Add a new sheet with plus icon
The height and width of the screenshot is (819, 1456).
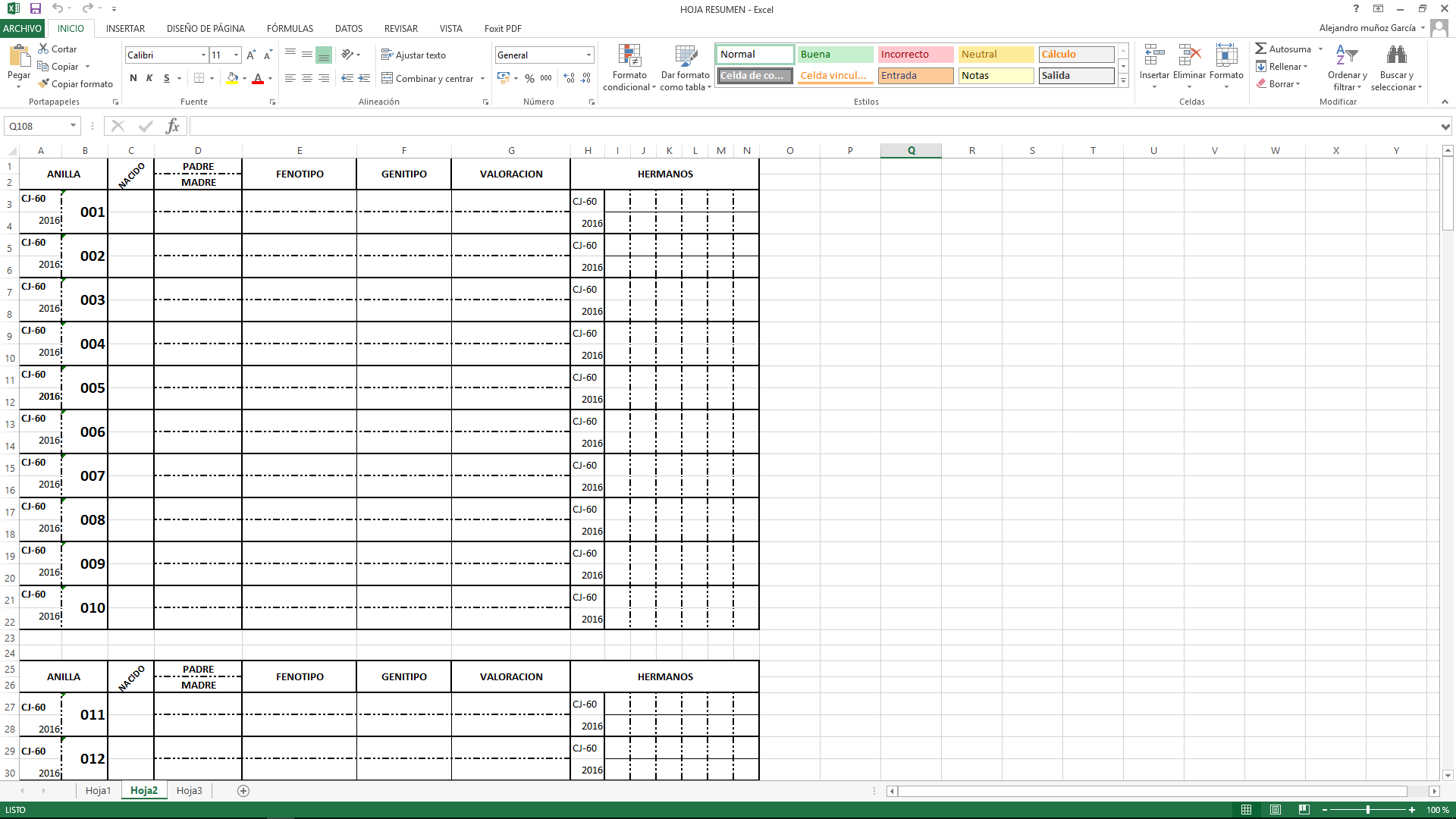pyautogui.click(x=243, y=790)
